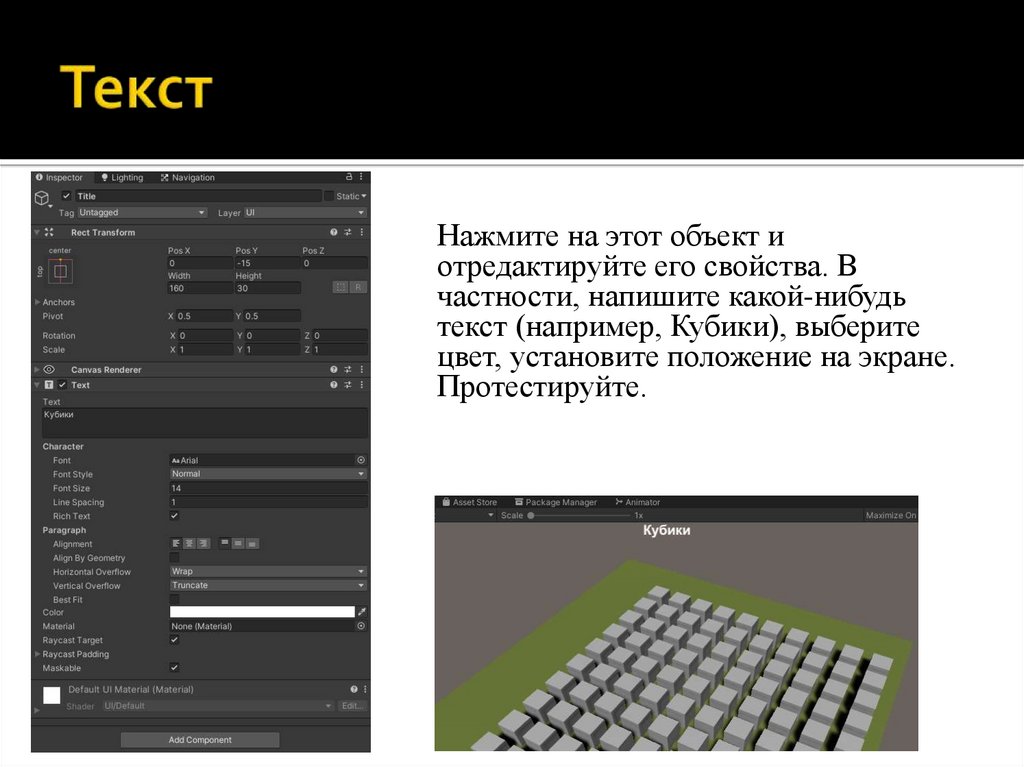This screenshot has width=1024, height=767.
Task: Set horizontal alignment to left
Action: pos(176,544)
